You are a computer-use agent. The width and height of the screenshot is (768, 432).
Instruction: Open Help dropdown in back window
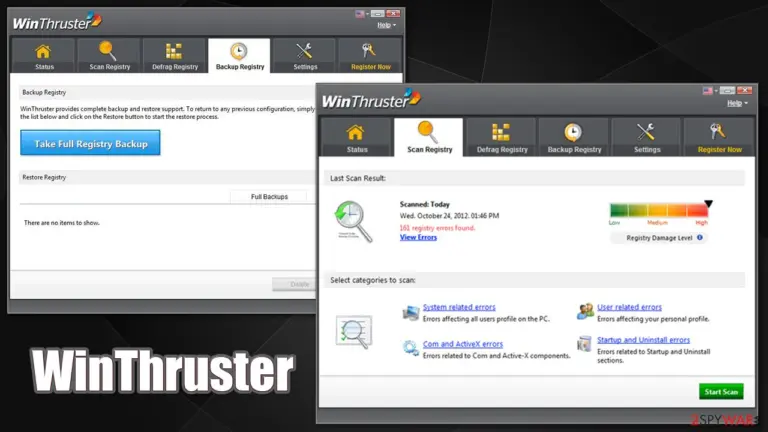point(386,25)
